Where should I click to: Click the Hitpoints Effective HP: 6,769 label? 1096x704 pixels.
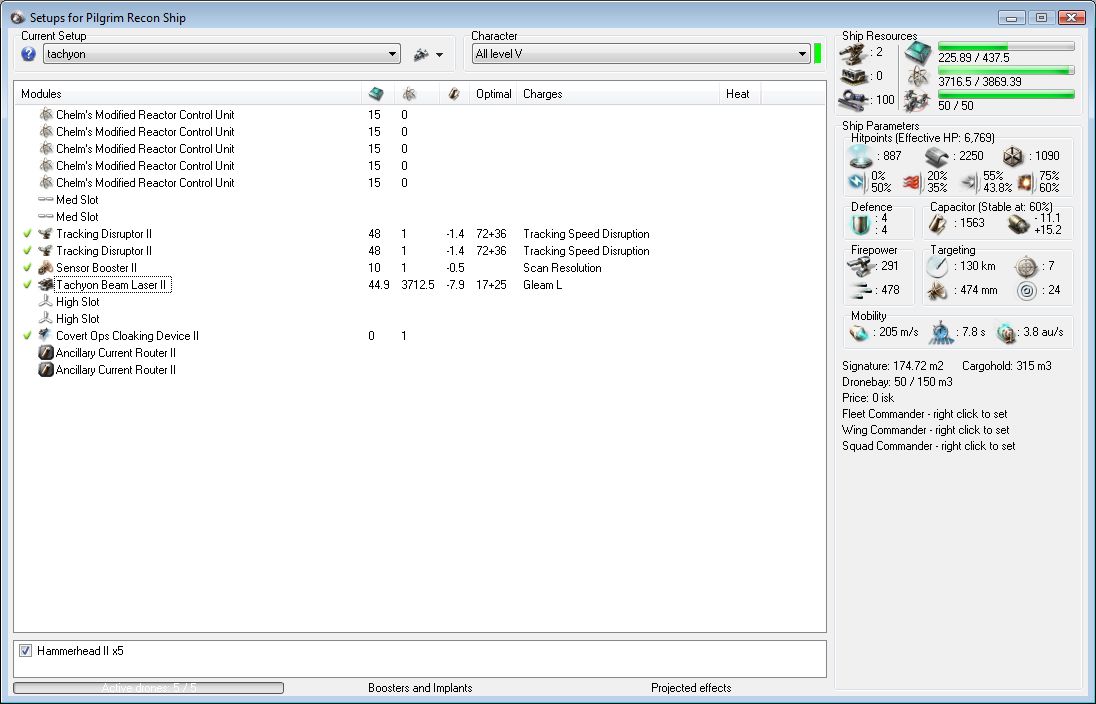(923, 138)
